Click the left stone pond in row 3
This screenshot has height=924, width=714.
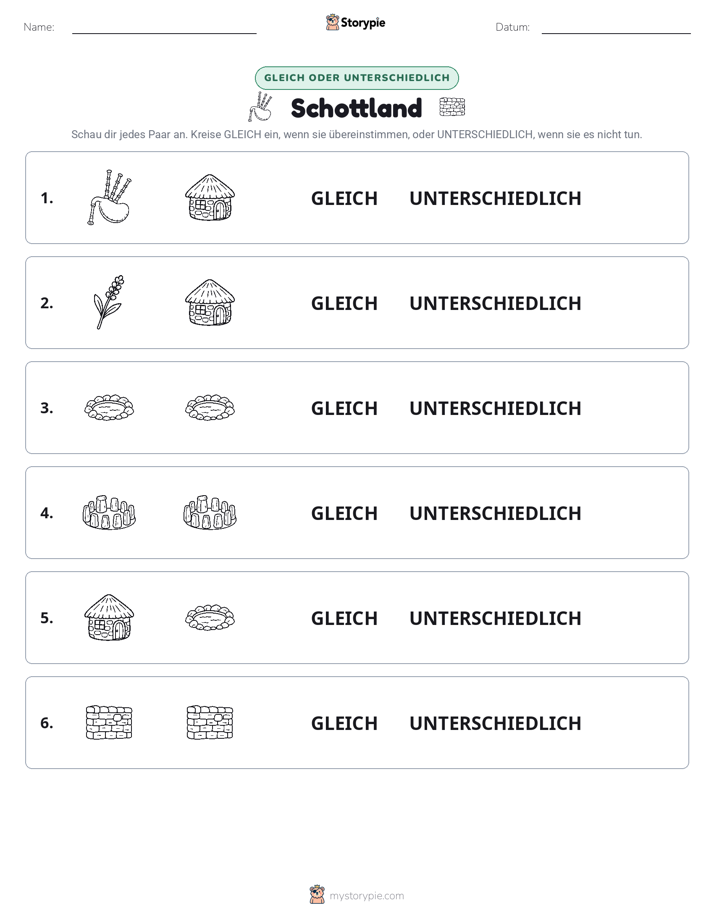point(109,407)
